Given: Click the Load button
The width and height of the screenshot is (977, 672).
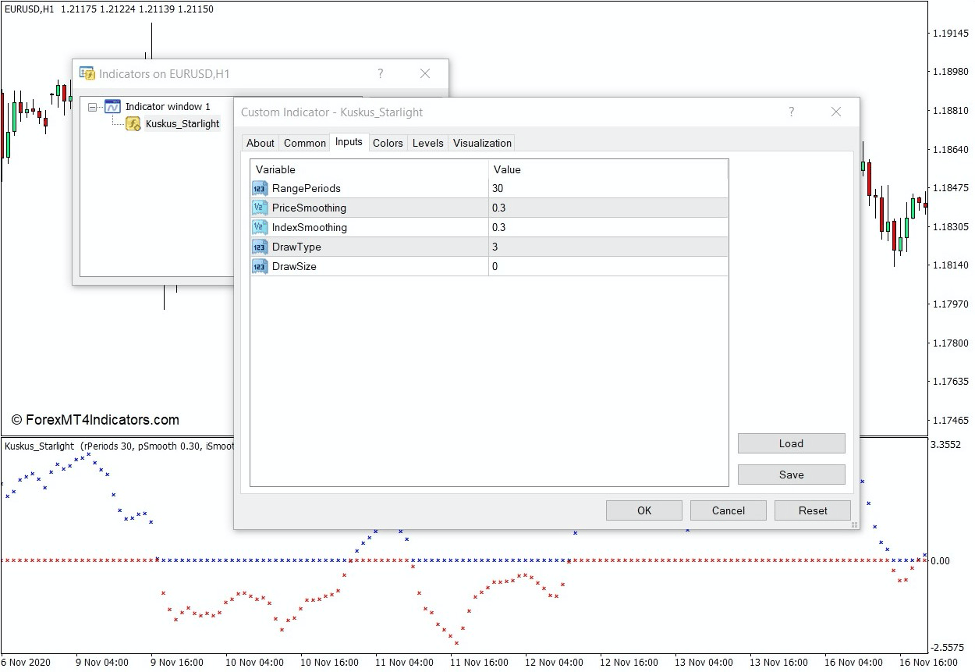Looking at the screenshot, I should coord(791,443).
